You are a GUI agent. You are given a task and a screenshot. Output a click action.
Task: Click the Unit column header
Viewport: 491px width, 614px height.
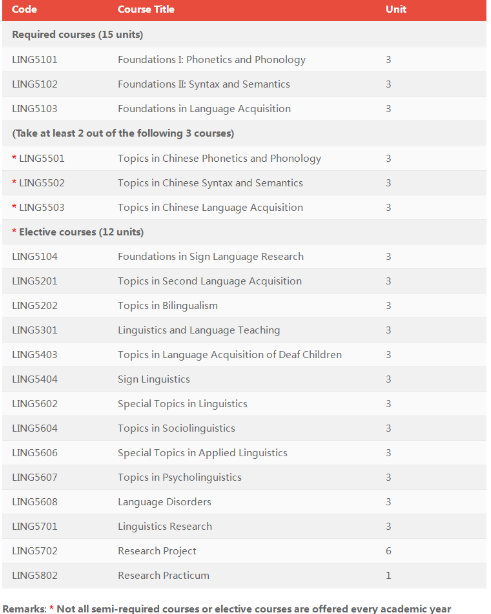[x=396, y=9]
